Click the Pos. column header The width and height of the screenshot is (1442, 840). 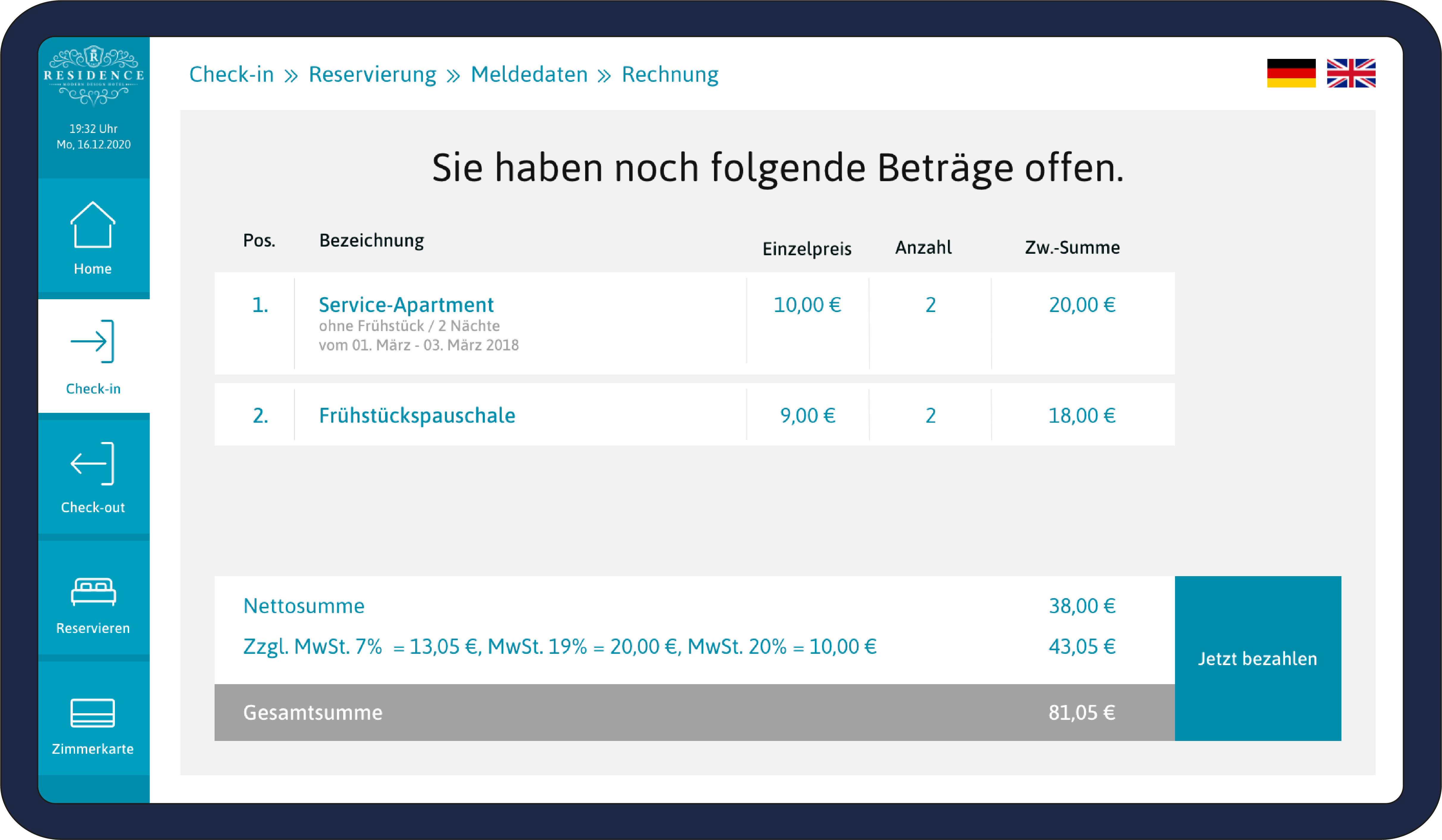click(259, 241)
